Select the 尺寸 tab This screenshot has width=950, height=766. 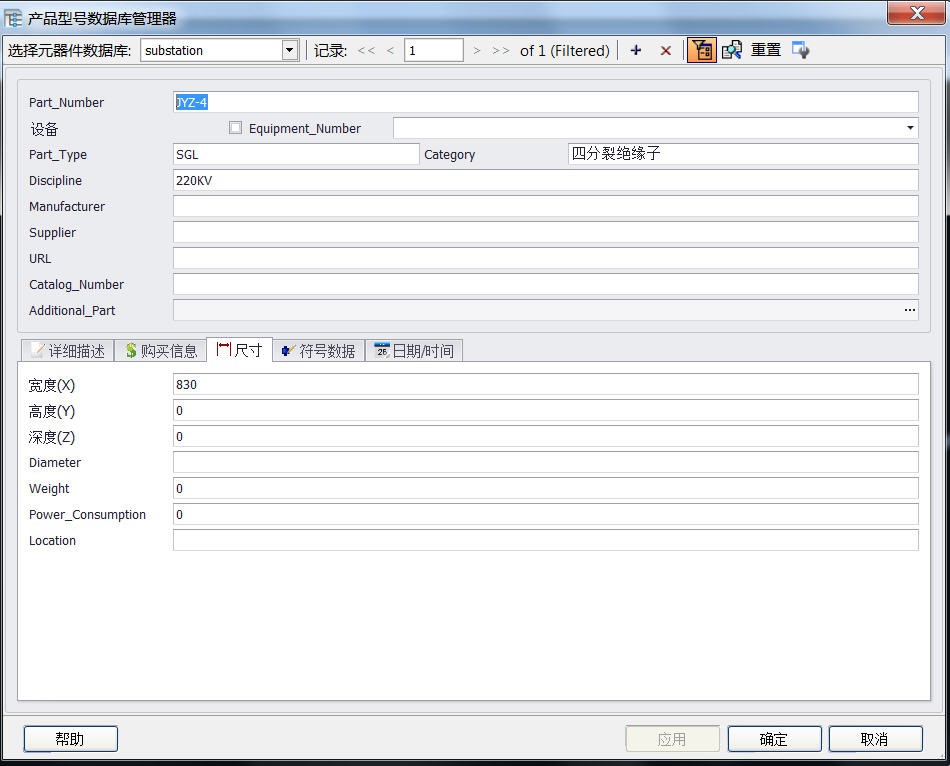[x=239, y=350]
